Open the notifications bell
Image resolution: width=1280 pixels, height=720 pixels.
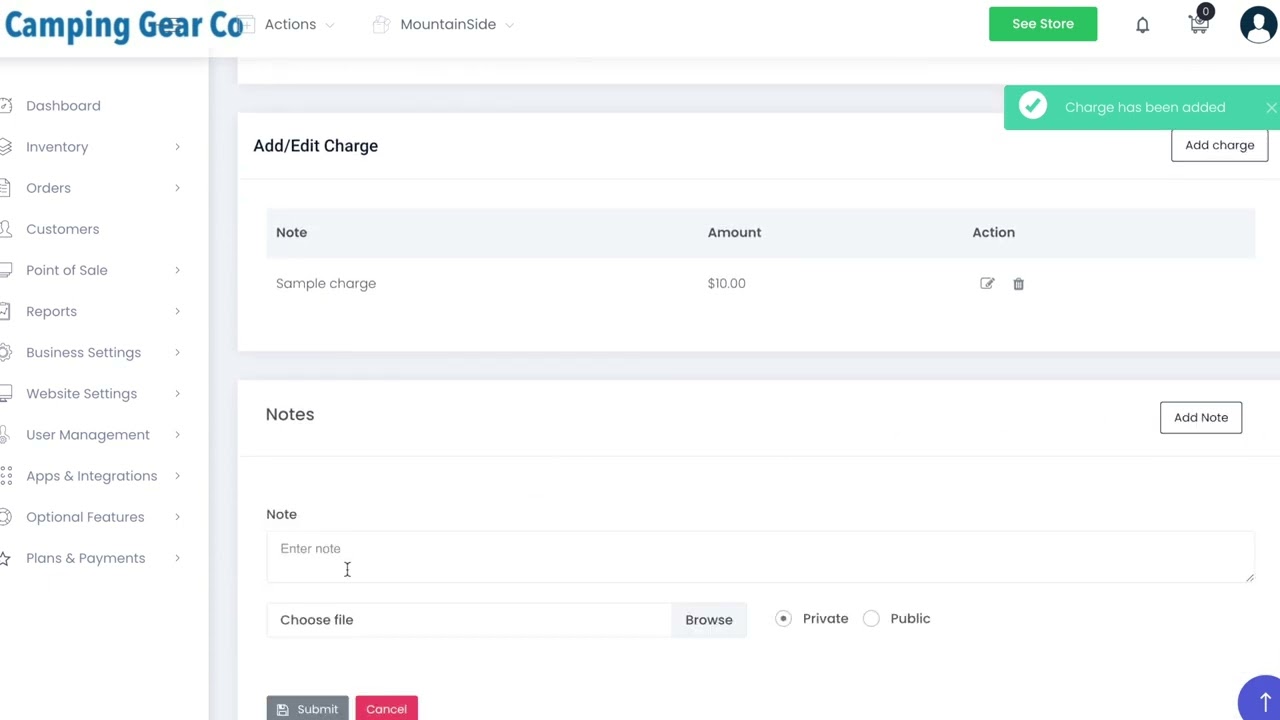(1142, 25)
